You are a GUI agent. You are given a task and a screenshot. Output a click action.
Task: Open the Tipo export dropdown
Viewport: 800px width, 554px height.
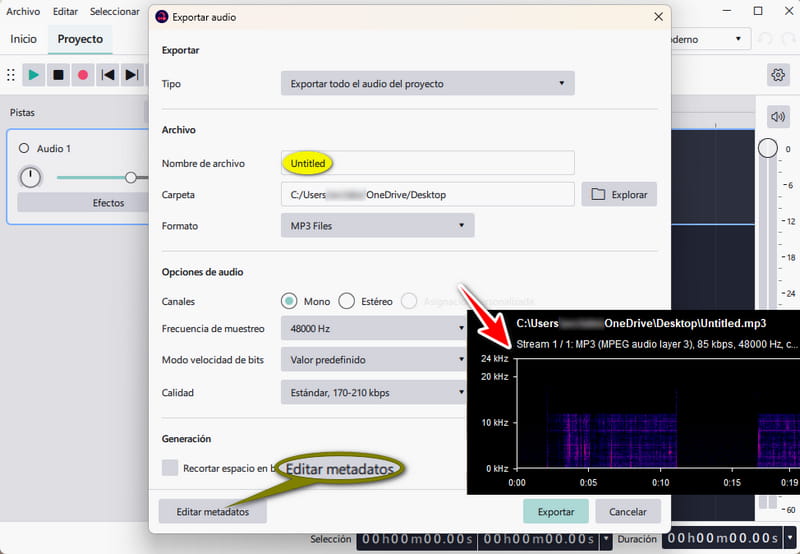[x=428, y=83]
